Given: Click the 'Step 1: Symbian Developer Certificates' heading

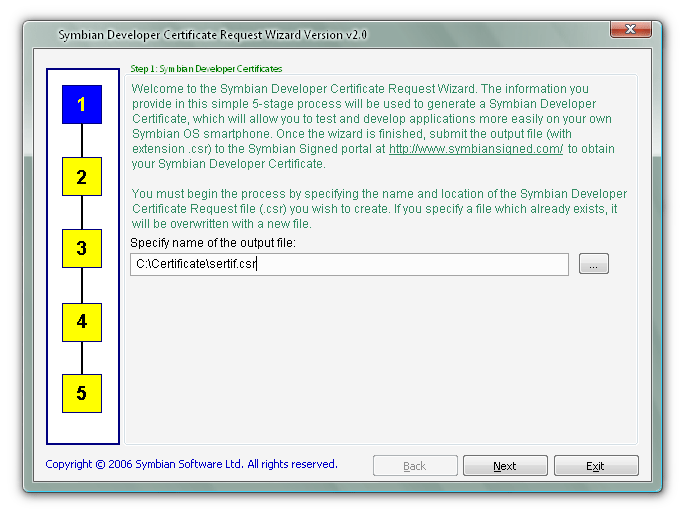Looking at the screenshot, I should [x=206, y=69].
